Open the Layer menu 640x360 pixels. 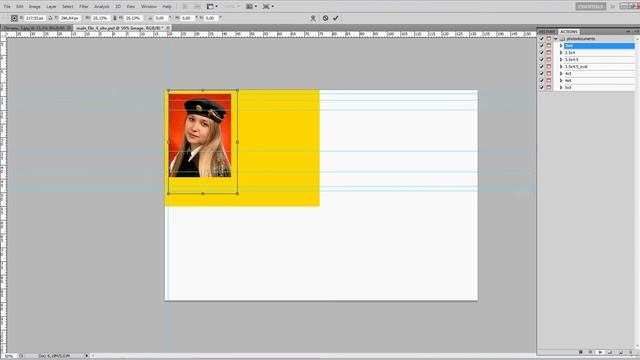(x=51, y=7)
